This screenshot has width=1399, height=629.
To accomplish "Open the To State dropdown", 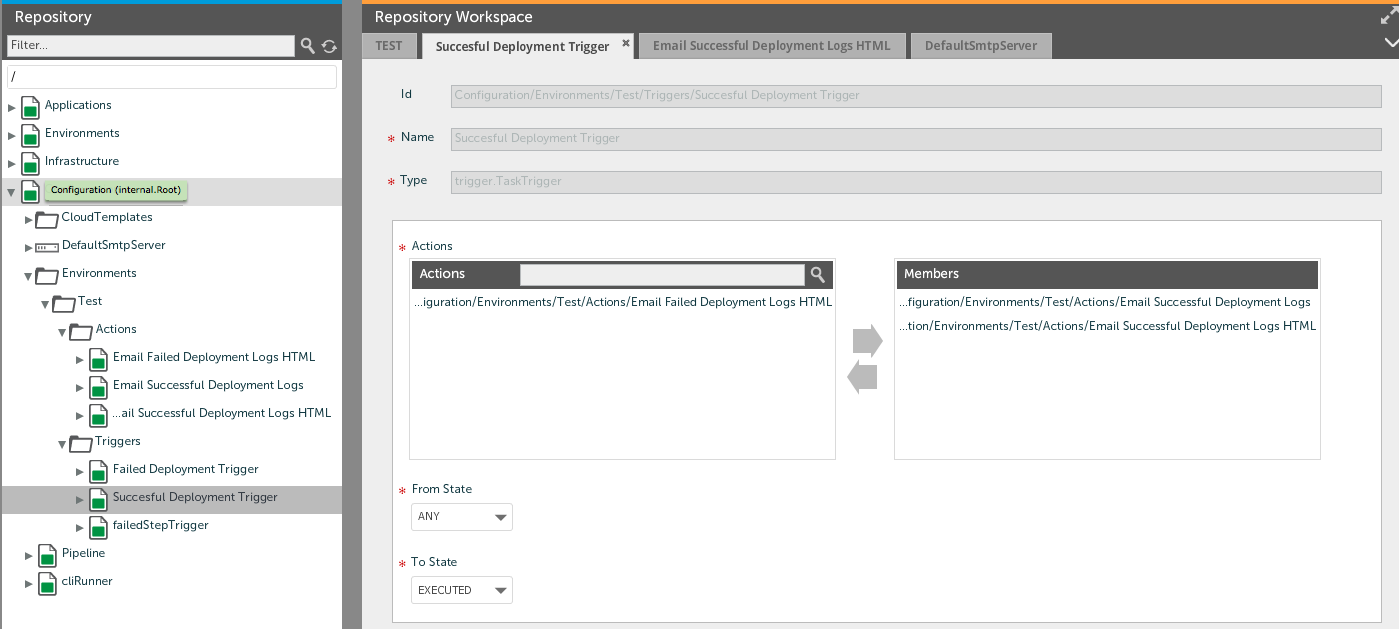I will [x=462, y=590].
